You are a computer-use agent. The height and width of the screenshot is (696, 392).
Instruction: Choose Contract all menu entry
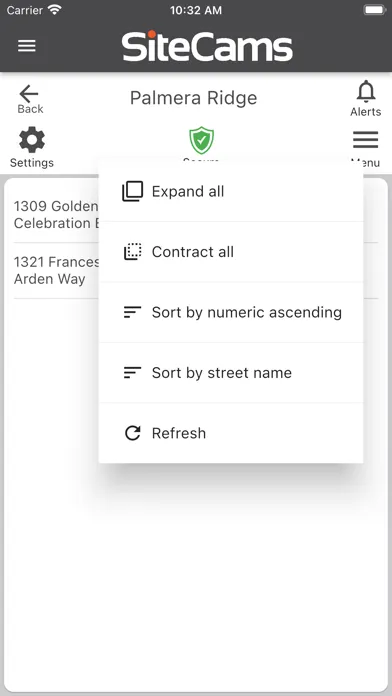231,252
